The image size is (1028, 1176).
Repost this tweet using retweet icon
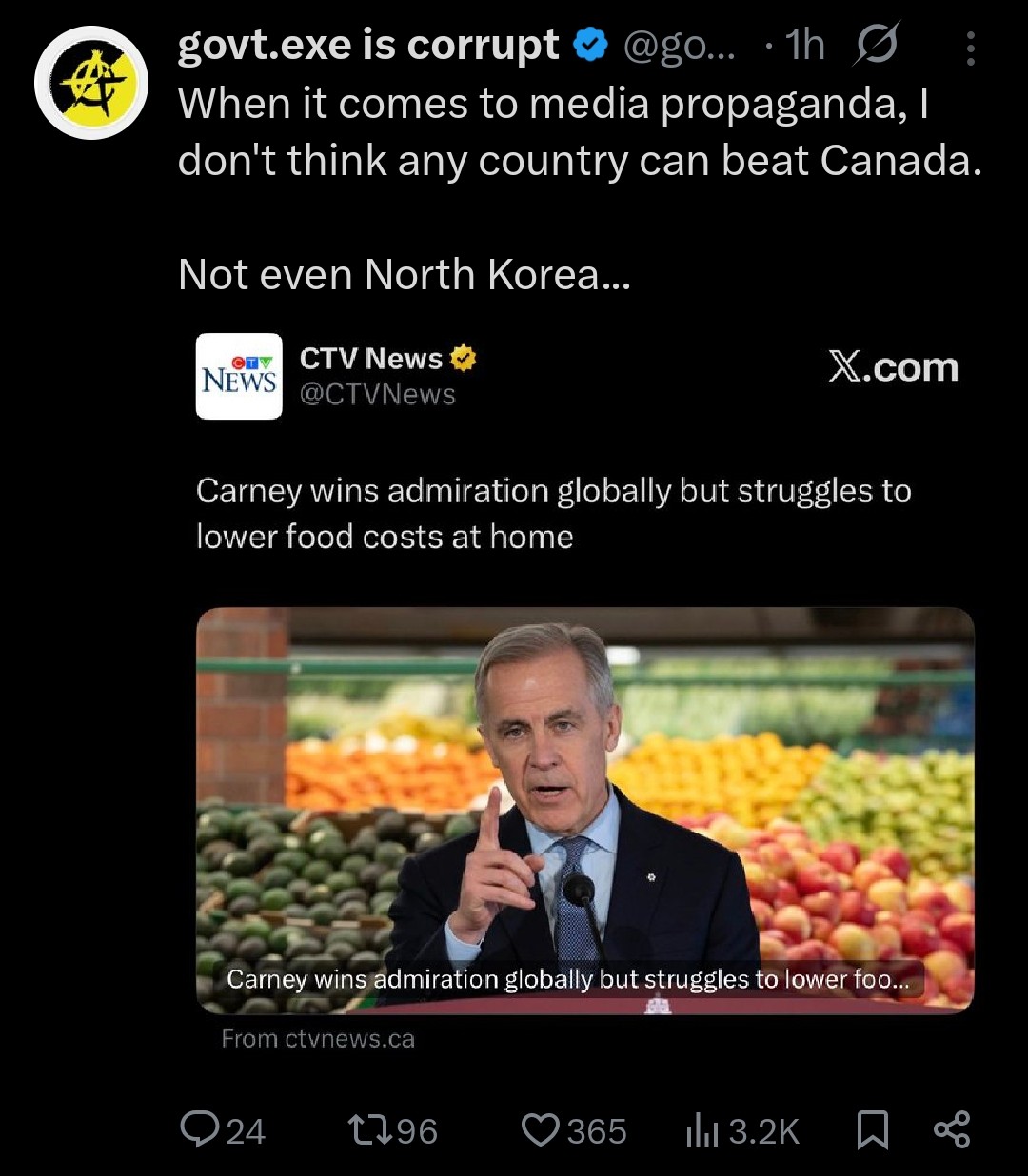369,1129
